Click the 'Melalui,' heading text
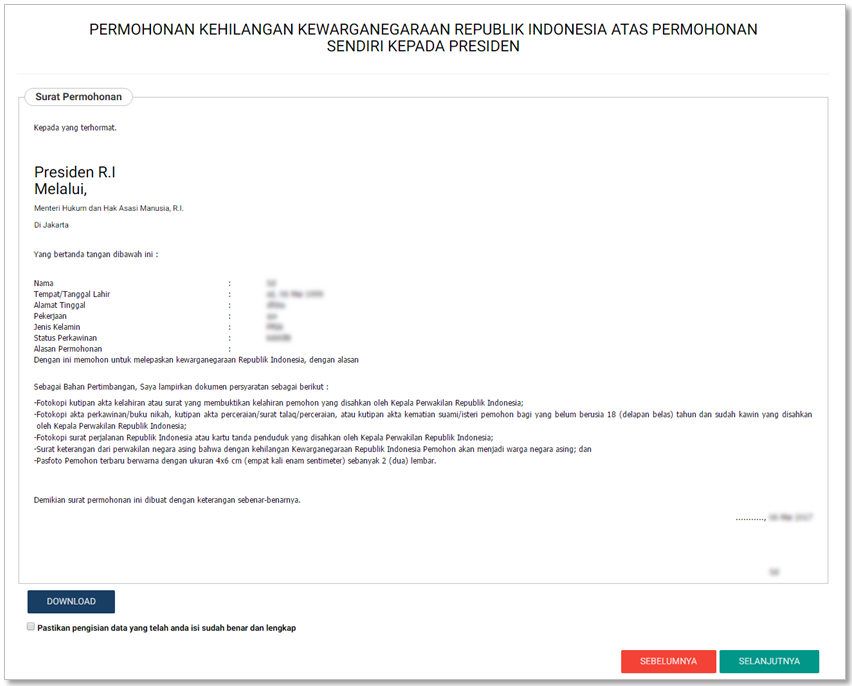The height and width of the screenshot is (686, 852). pos(61,188)
